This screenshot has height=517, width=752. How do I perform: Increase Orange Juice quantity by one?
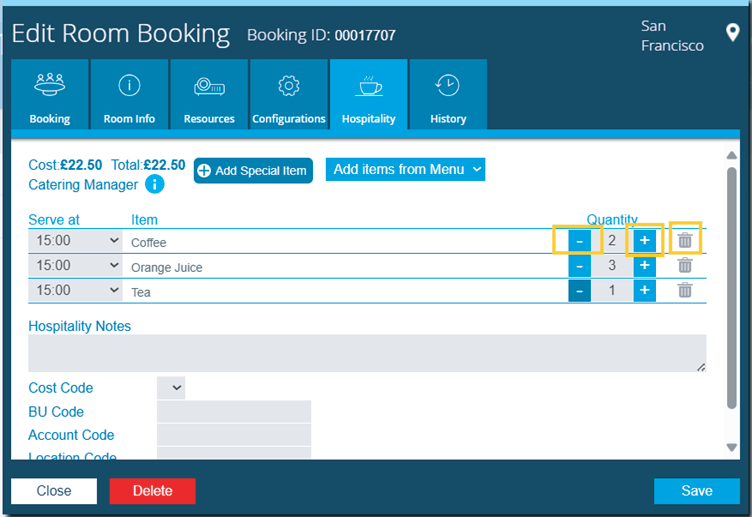point(644,266)
